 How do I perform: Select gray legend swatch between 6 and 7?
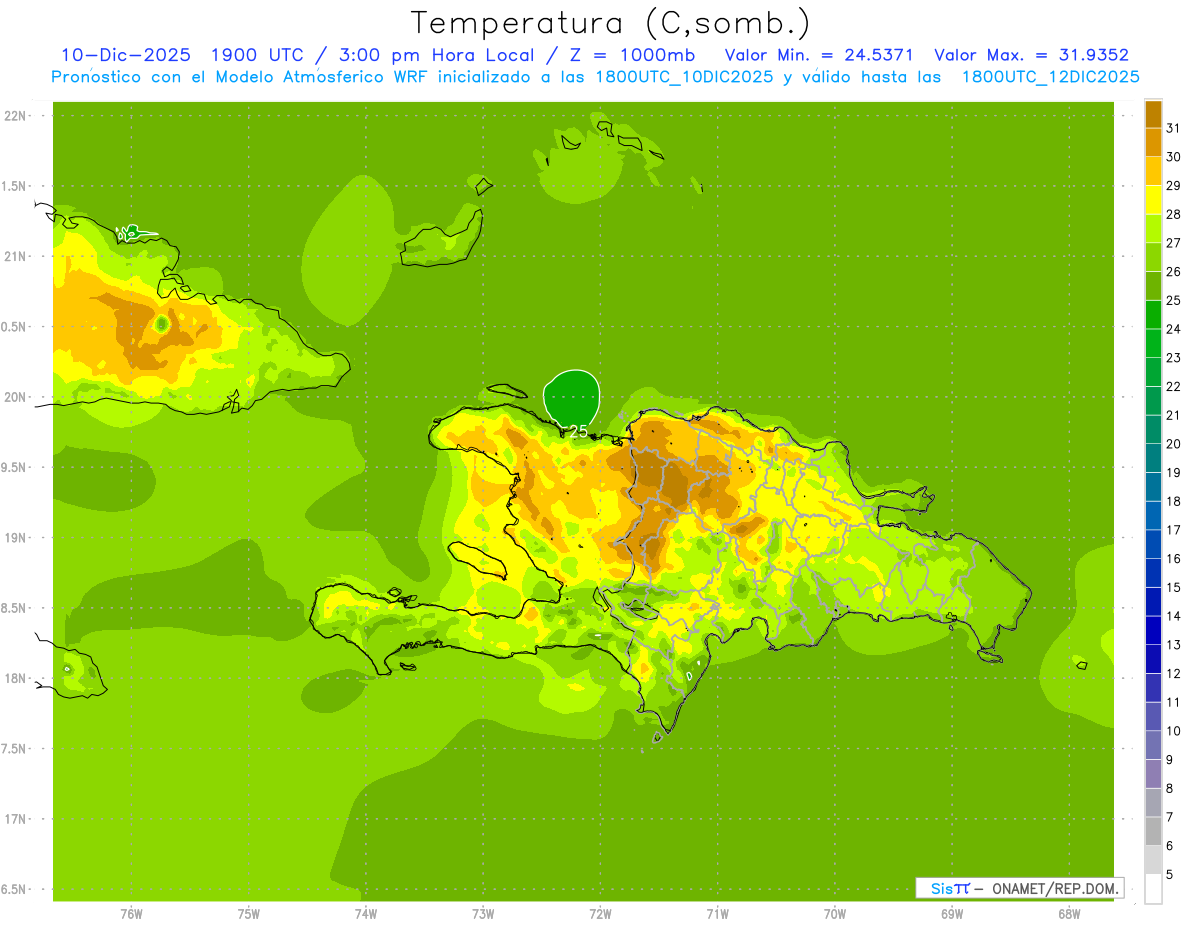point(1153,831)
